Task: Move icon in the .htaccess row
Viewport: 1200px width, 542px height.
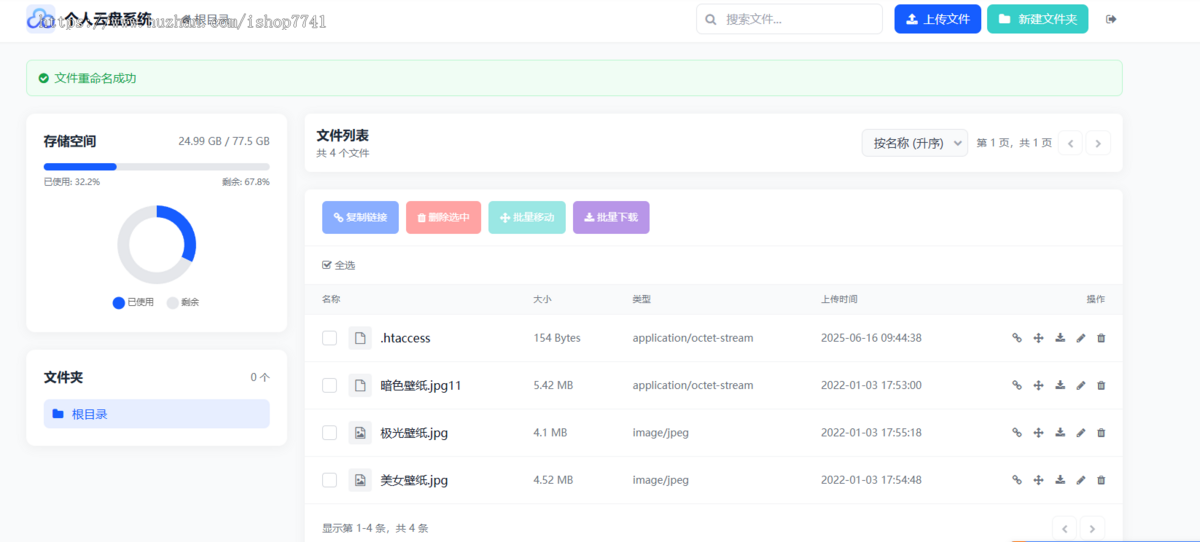Action: point(1038,338)
